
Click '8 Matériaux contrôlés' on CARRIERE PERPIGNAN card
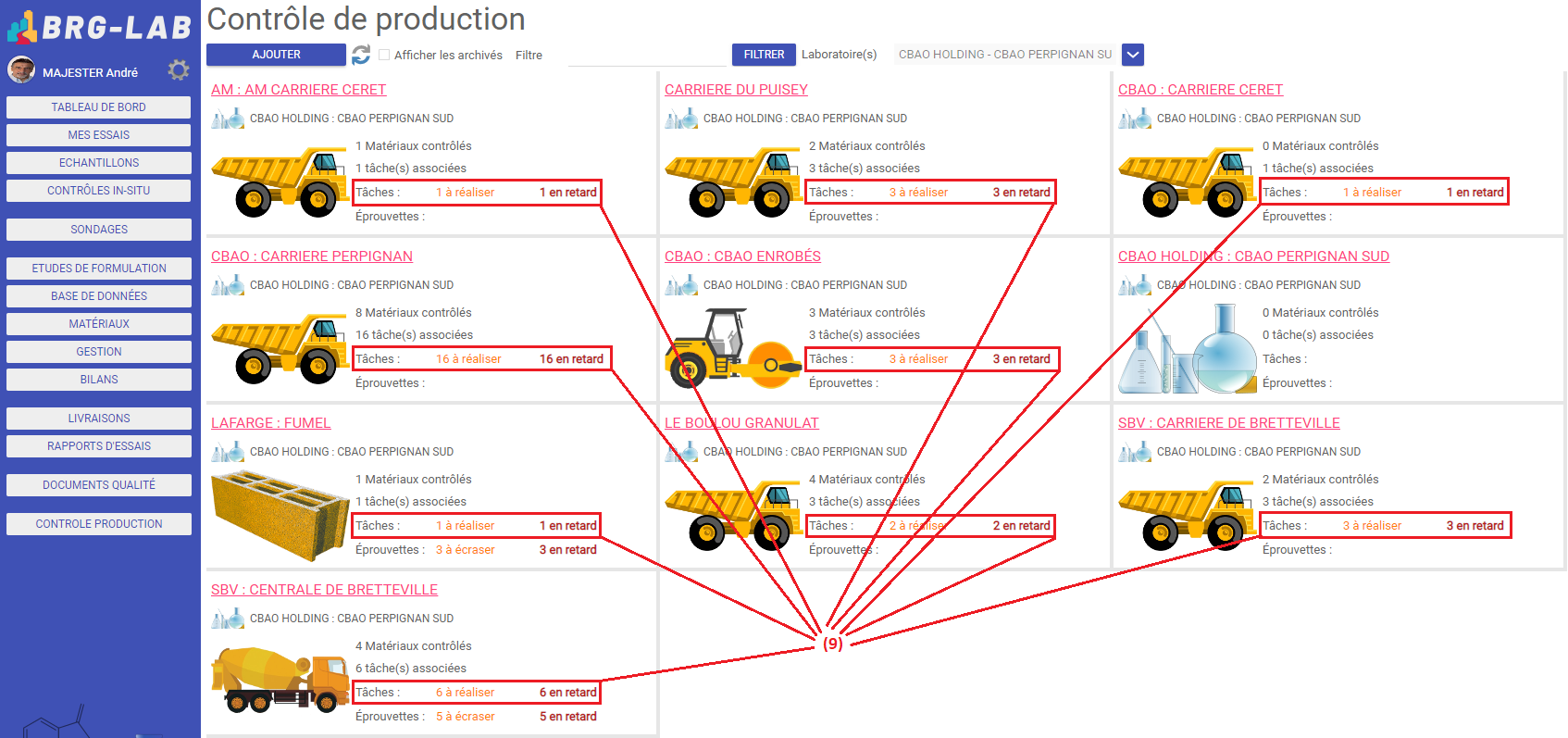coord(414,313)
